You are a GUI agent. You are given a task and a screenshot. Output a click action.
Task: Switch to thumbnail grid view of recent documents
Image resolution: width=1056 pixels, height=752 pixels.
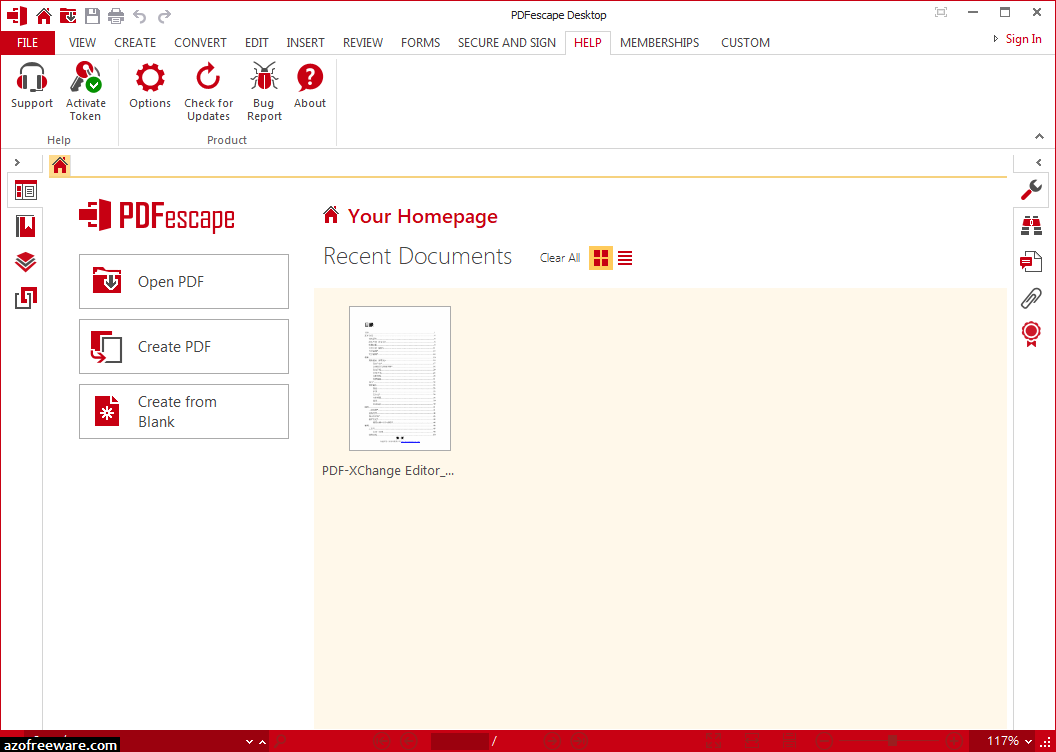(x=601, y=258)
